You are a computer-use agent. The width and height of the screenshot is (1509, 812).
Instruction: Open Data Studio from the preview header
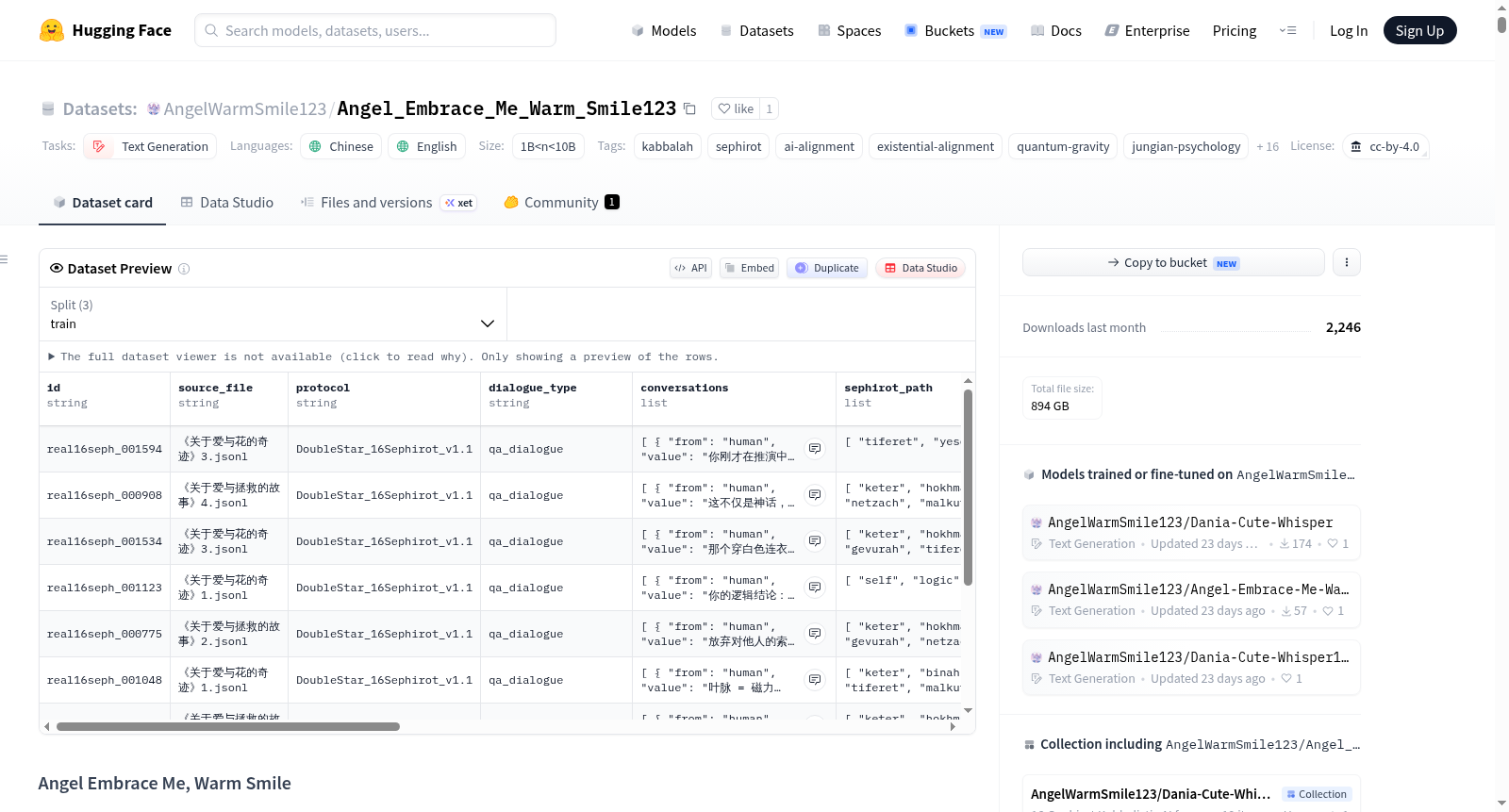pyautogui.click(x=921, y=268)
